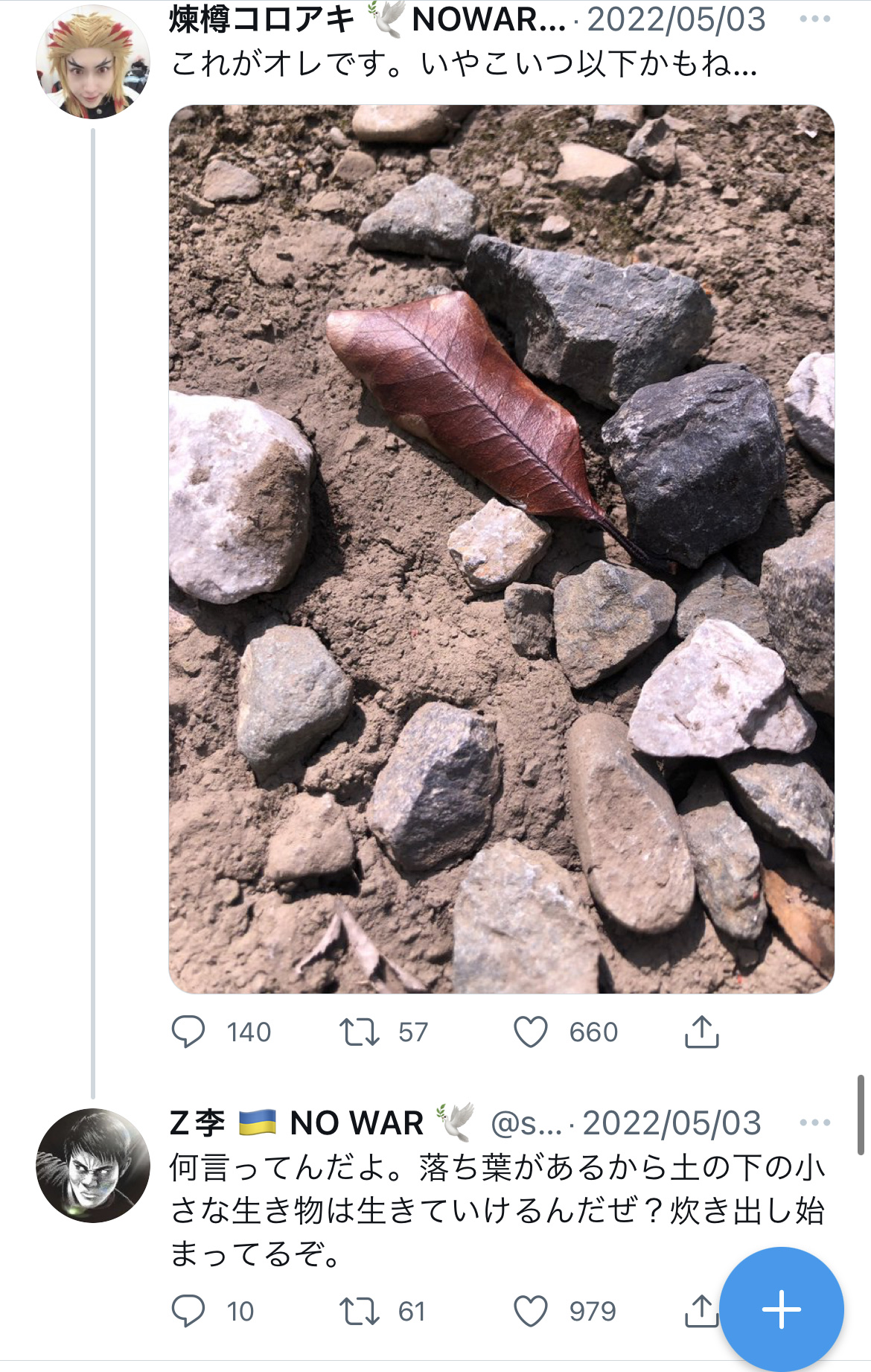Open more options for the top tweet
The image size is (871, 1372).
[x=814, y=19]
